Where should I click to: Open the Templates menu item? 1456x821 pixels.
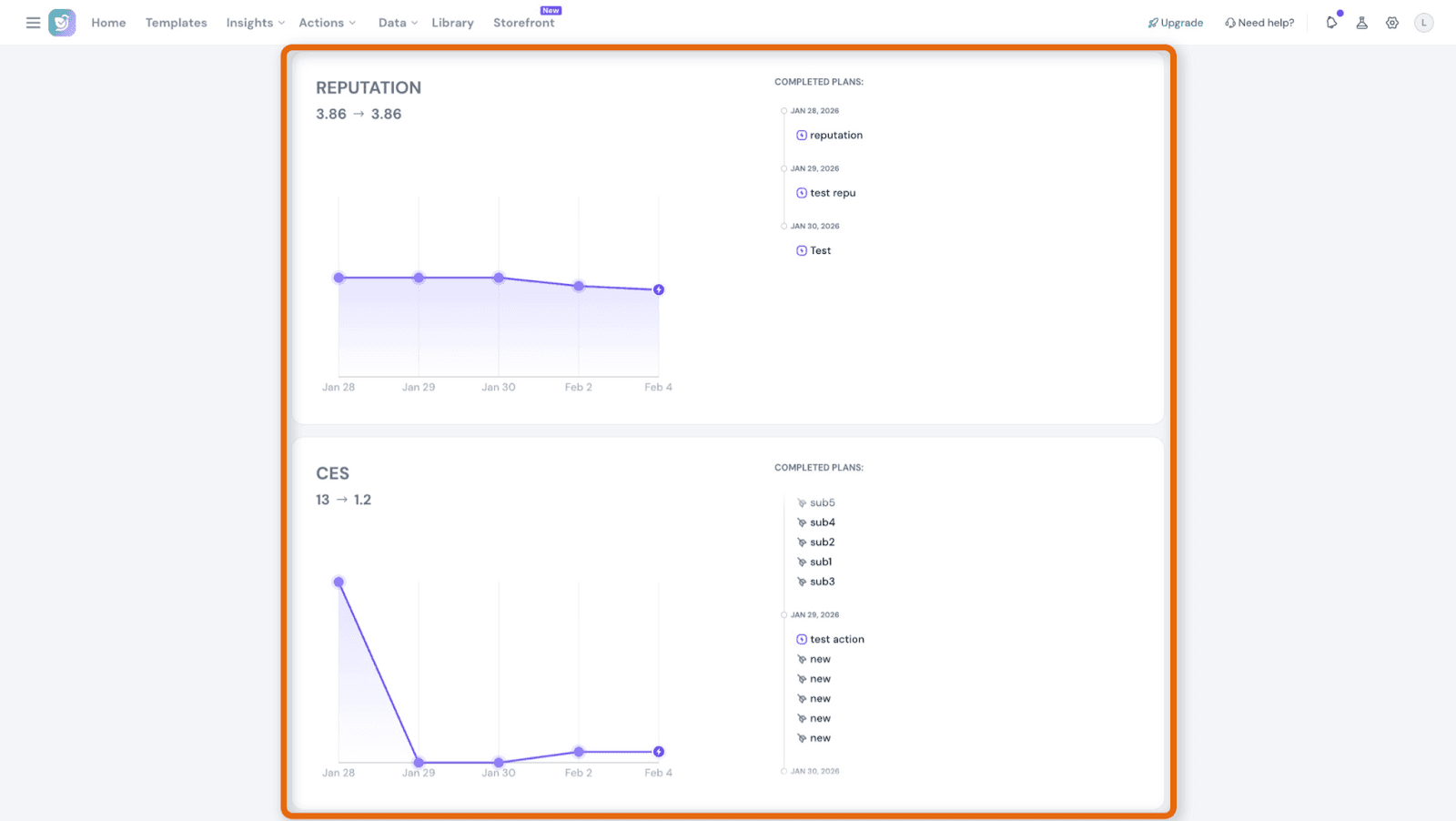pos(176,23)
